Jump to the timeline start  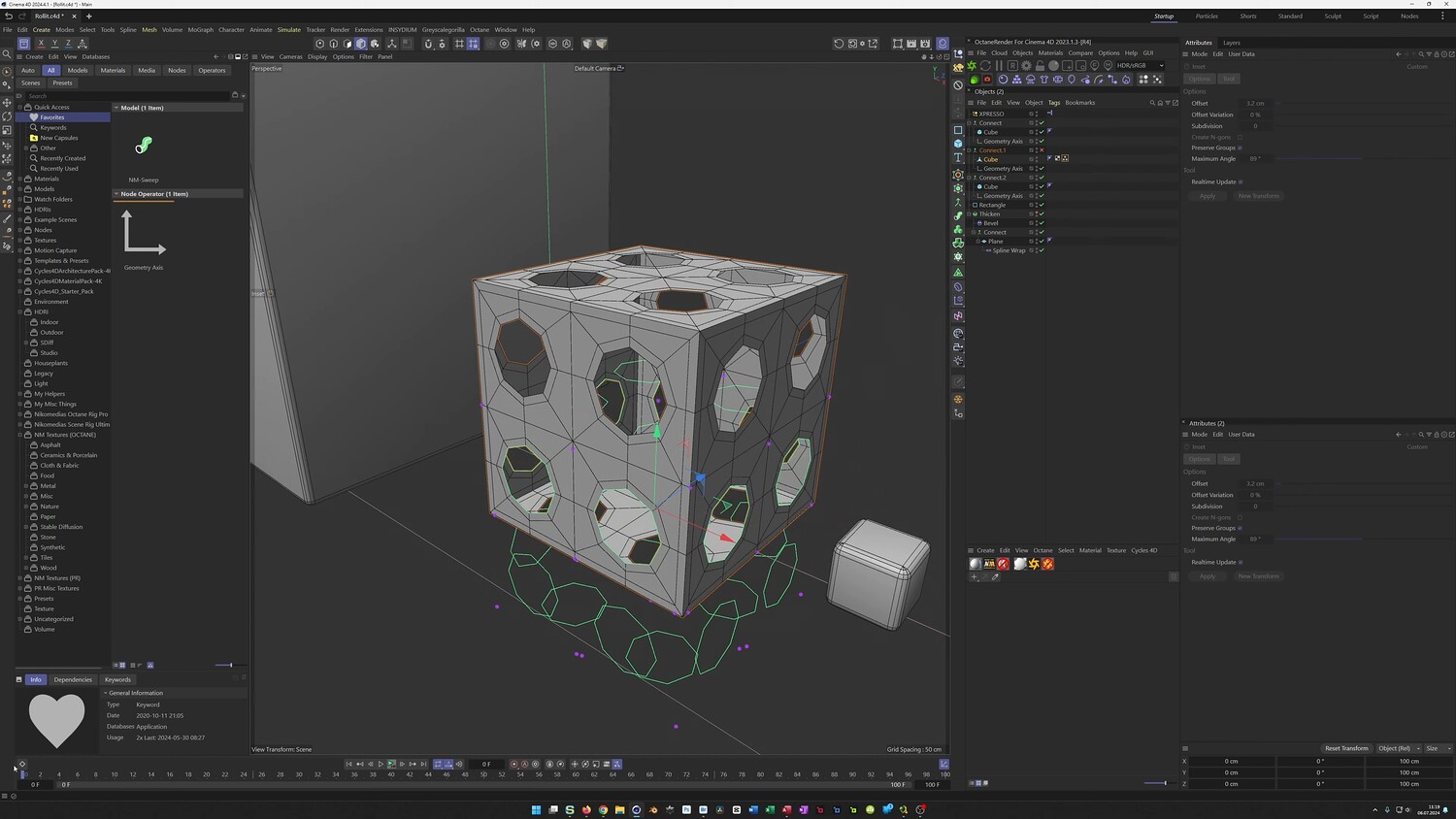349,764
